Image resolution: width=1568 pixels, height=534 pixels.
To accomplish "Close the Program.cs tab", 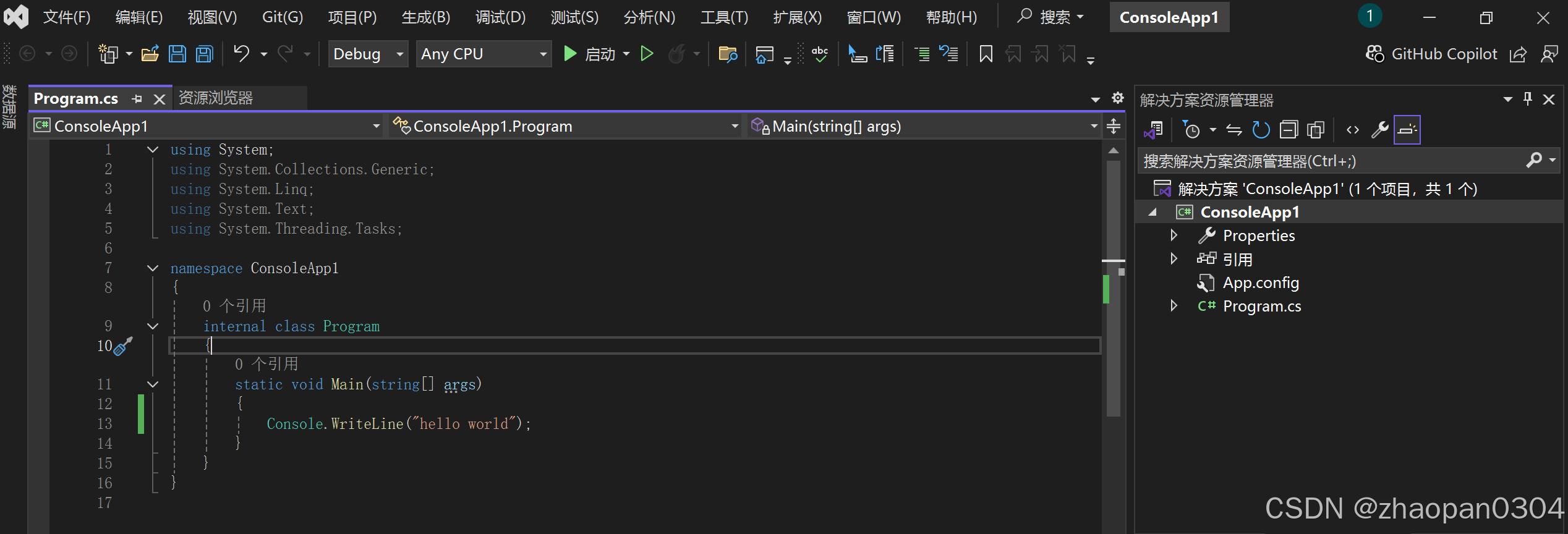I will tap(160, 99).
